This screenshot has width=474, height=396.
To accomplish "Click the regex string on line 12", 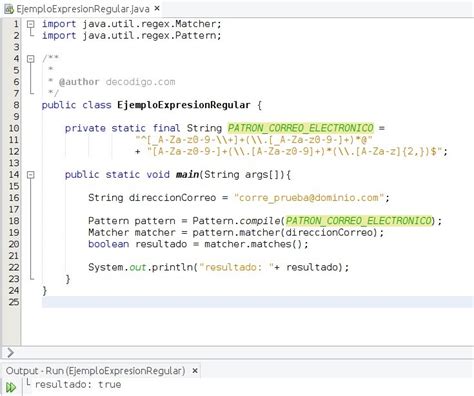I will point(295,151).
